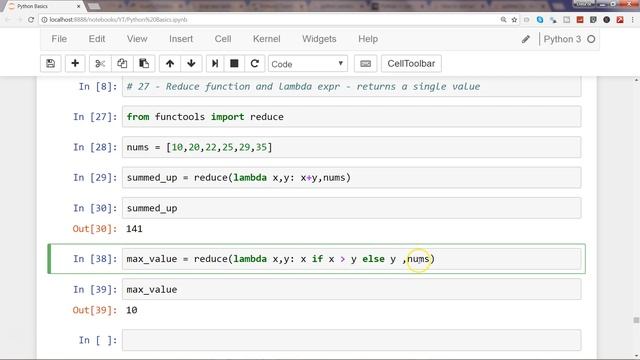Image resolution: width=640 pixels, height=360 pixels.
Task: Click the red arrow extension icon
Action: click(x=620, y=20)
